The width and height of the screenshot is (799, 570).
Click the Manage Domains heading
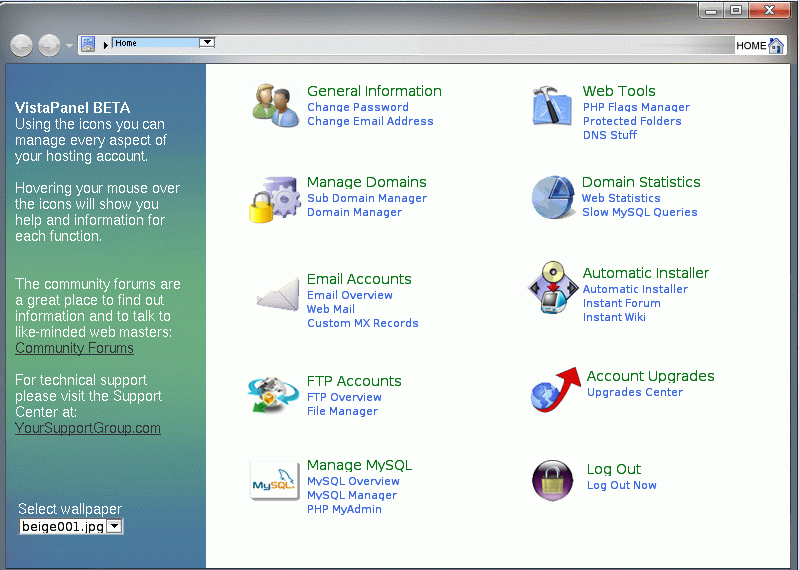367,182
